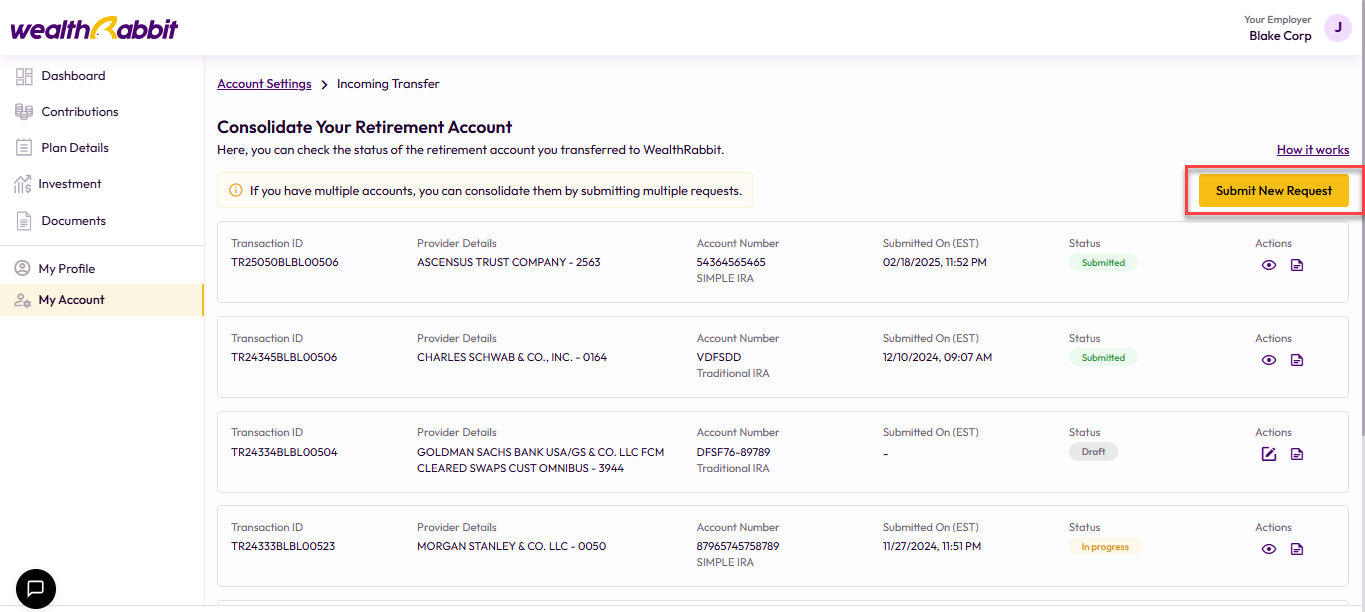Viewport: 1365px width, 612px height.
Task: Select My Account sidebar item
Action: coord(102,300)
